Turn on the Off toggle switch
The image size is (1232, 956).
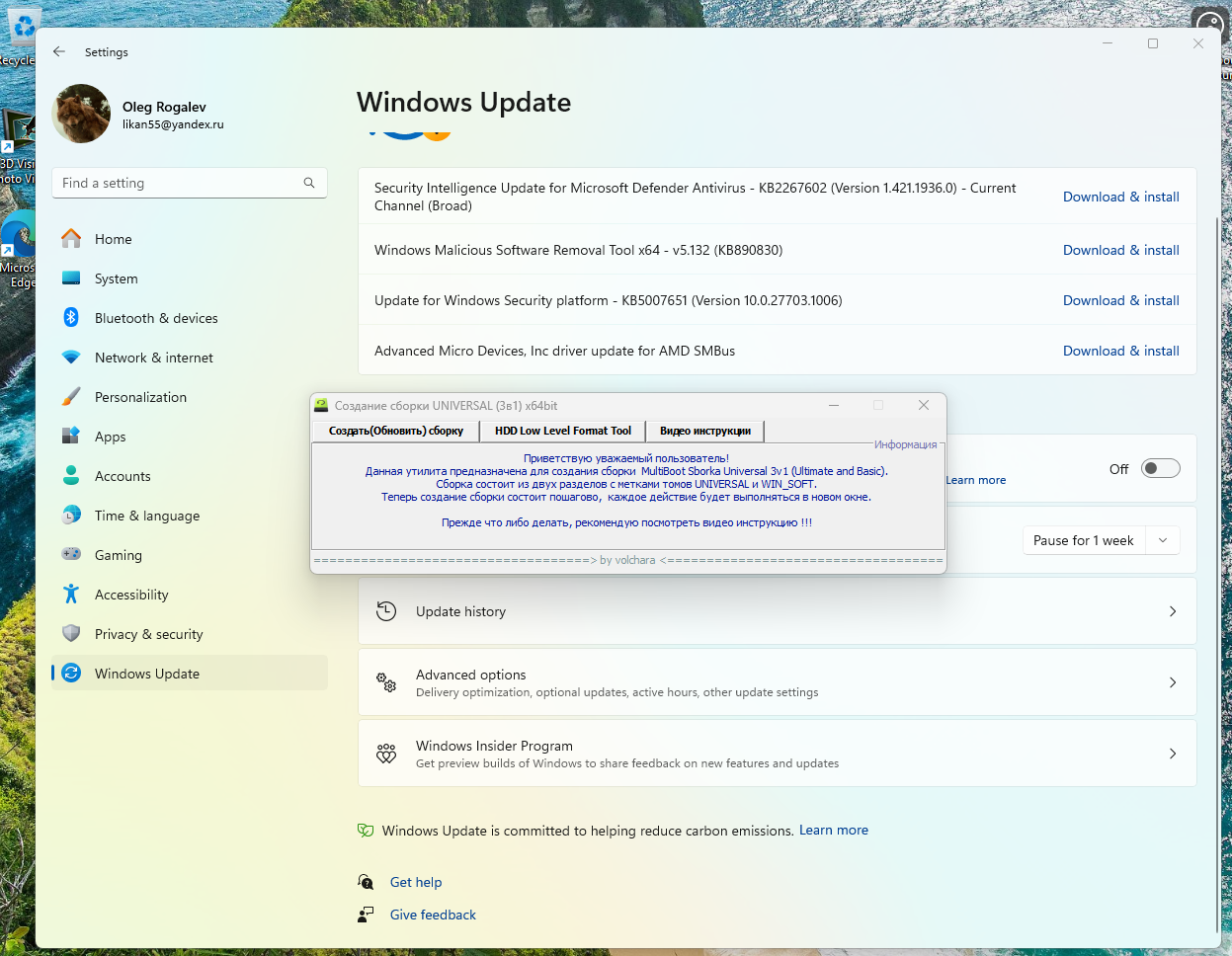click(x=1160, y=469)
